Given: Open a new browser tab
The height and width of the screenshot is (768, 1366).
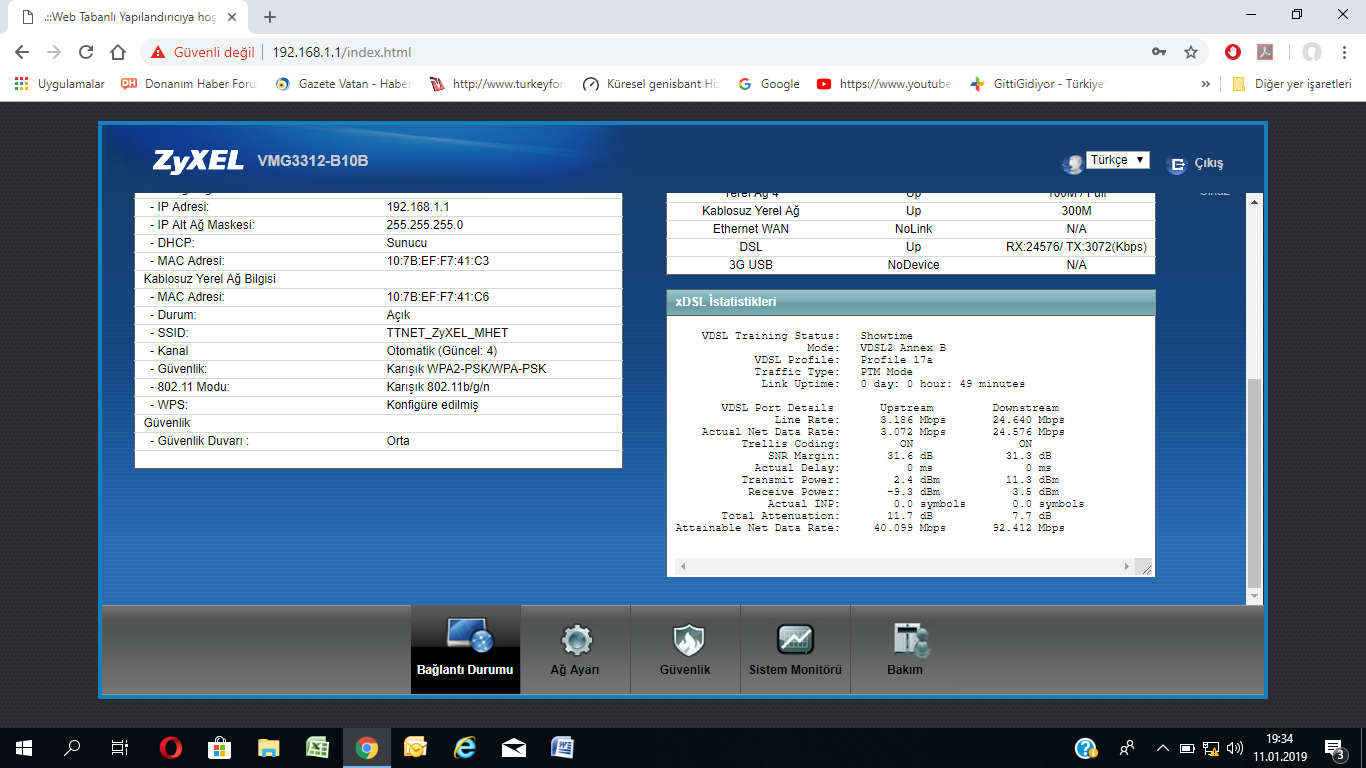Looking at the screenshot, I should pos(270,16).
